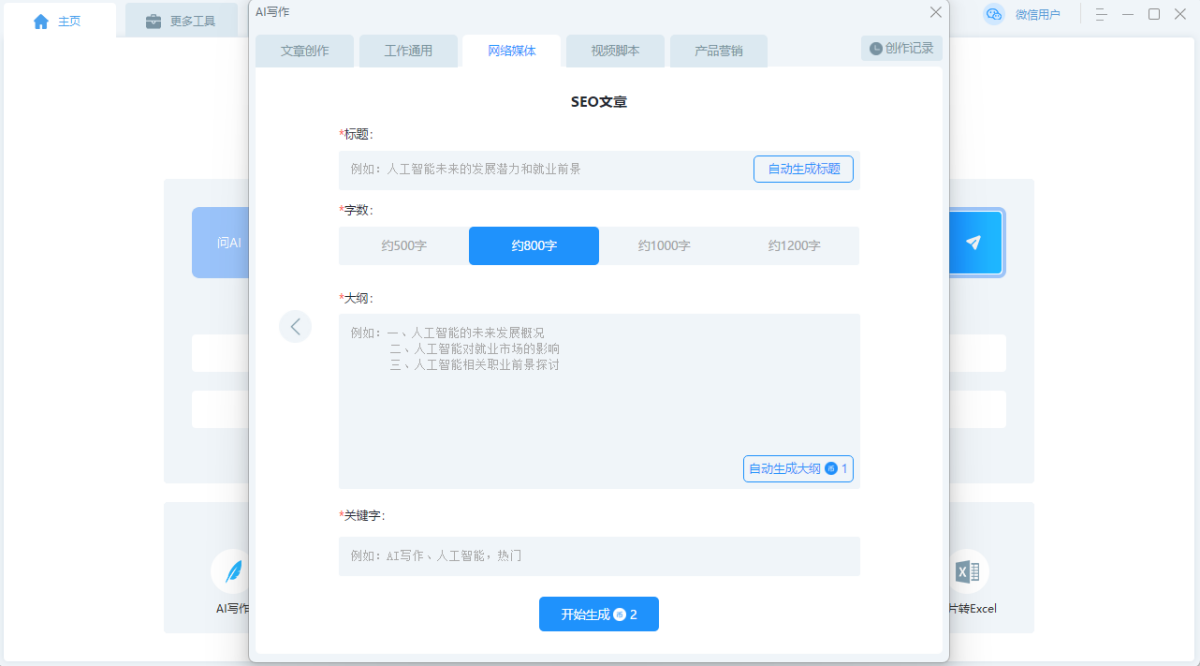This screenshot has height=666, width=1200.
Task: Click the 关键字 keywords input field
Action: click(598, 556)
